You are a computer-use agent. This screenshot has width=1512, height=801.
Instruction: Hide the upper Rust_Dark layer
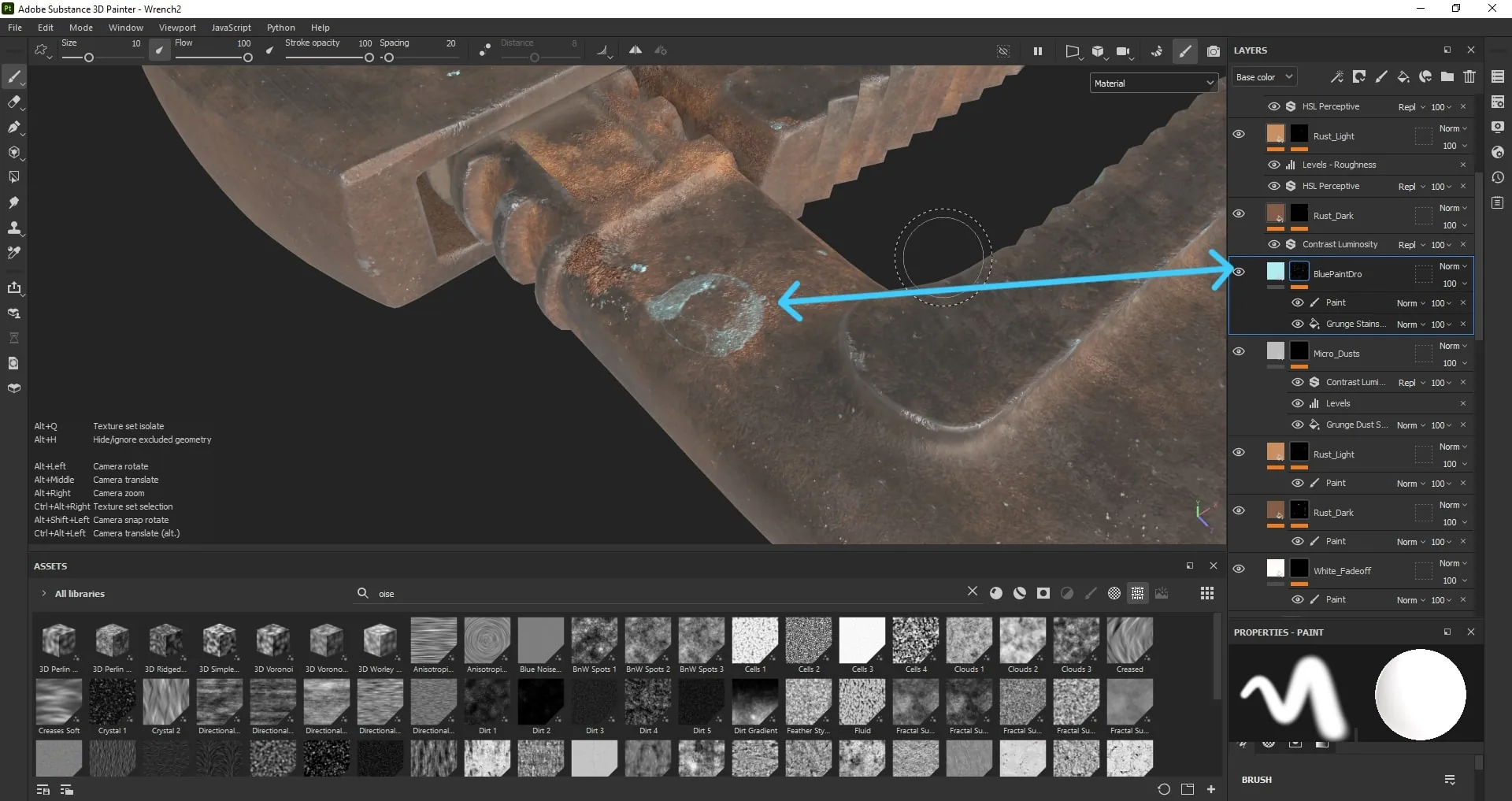coord(1239,213)
